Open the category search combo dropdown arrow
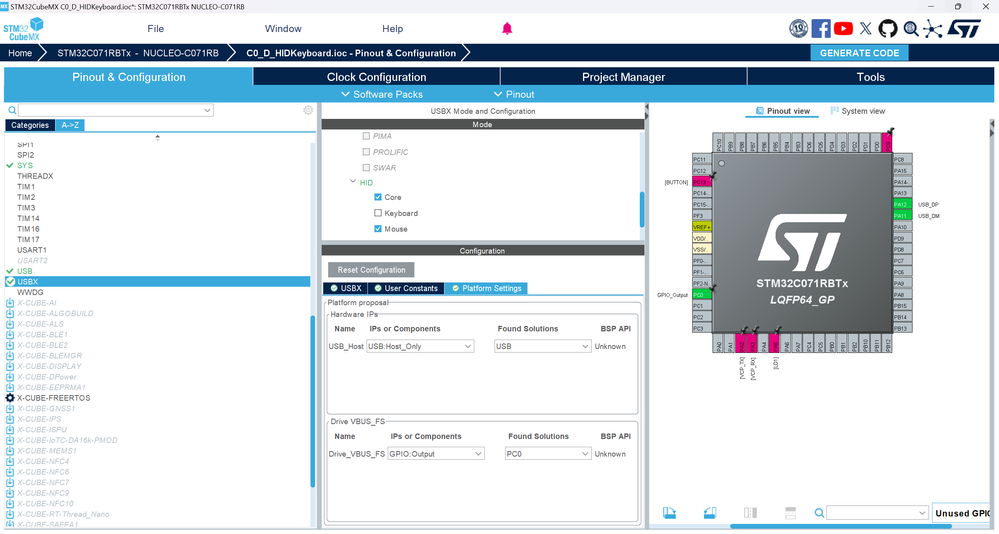Image resolution: width=999 pixels, height=534 pixels. (207, 110)
